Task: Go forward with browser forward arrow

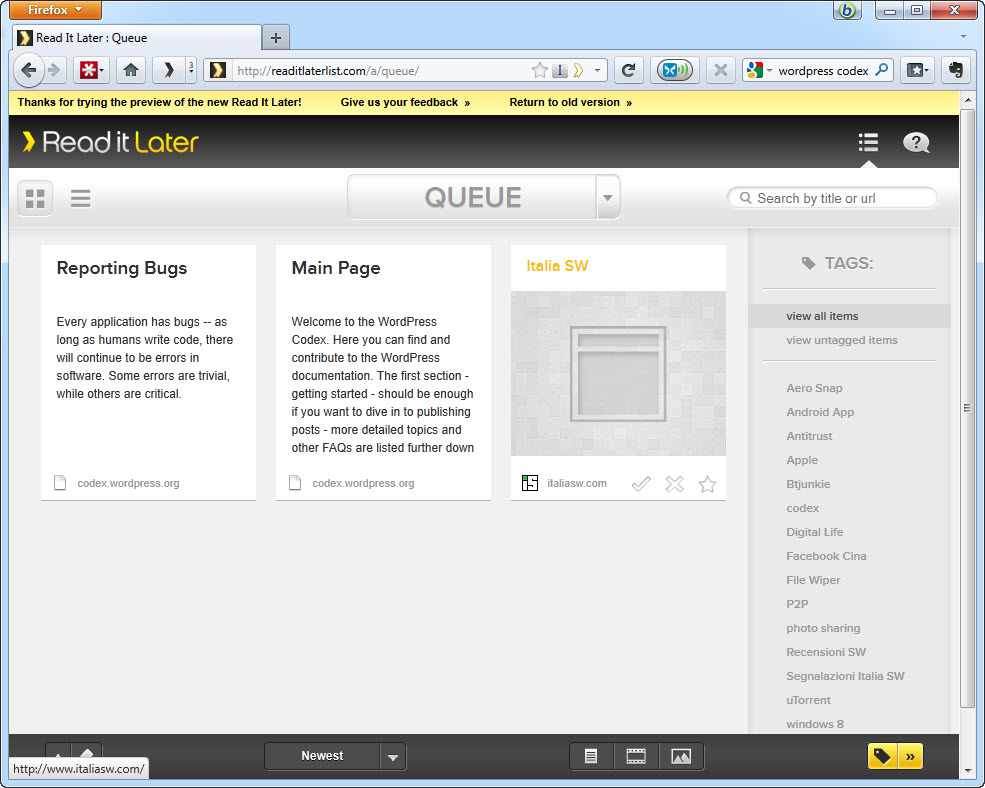Action: (x=55, y=70)
